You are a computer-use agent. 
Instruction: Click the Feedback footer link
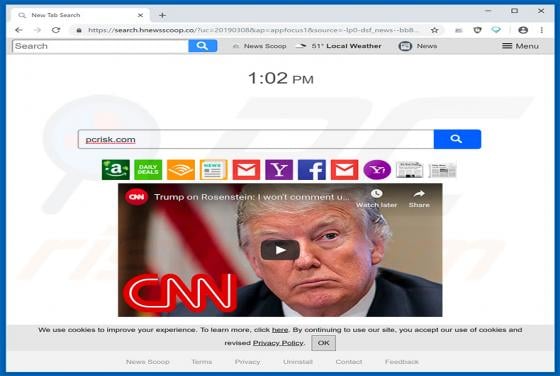(402, 362)
